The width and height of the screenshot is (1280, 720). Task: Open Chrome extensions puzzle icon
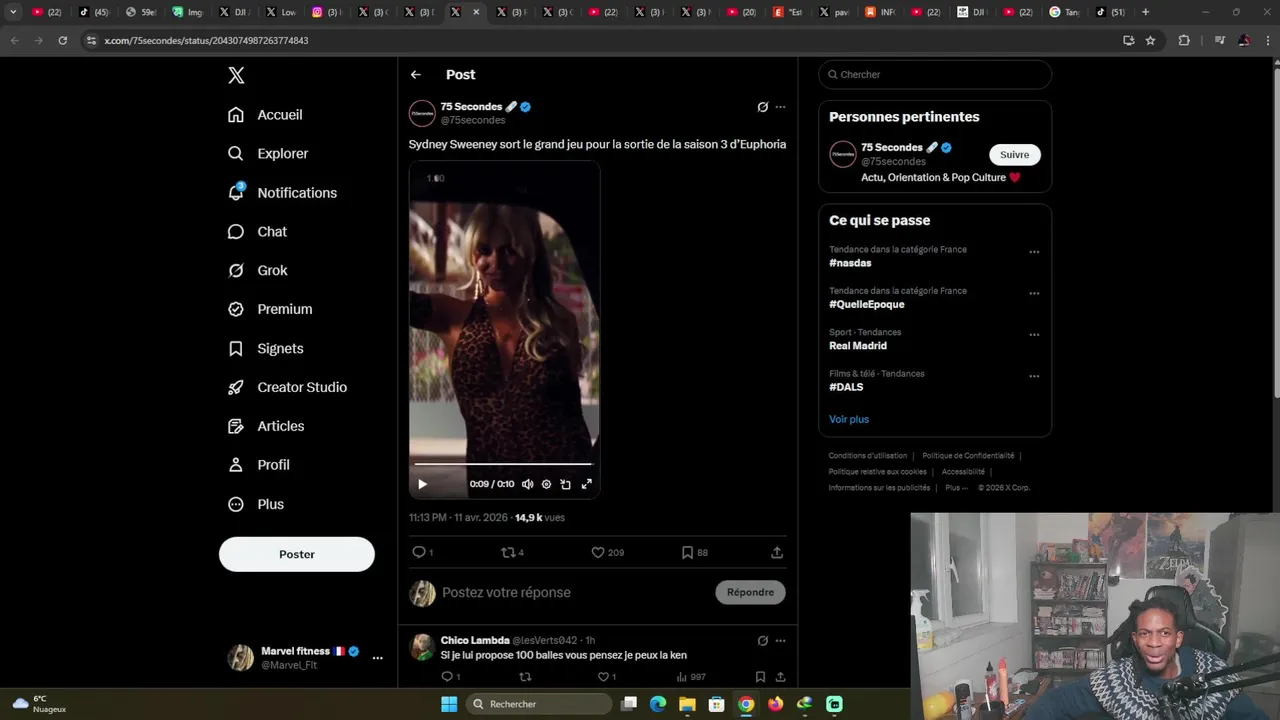[1184, 40]
